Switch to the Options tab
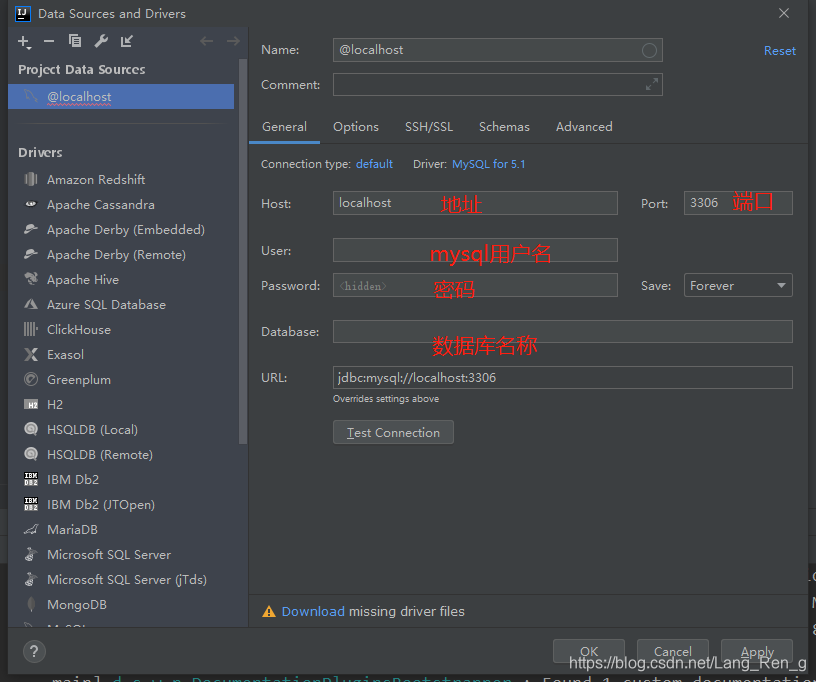 [x=356, y=127]
